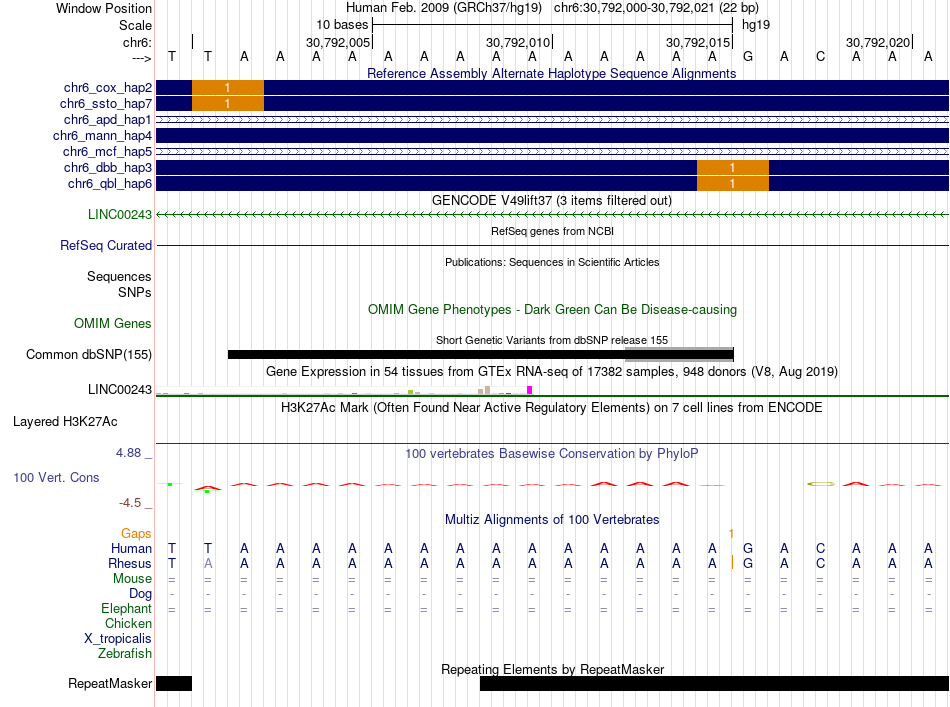The width and height of the screenshot is (950, 707).
Task: Open the GTEx Gene Expression track title
Action: [x=551, y=371]
